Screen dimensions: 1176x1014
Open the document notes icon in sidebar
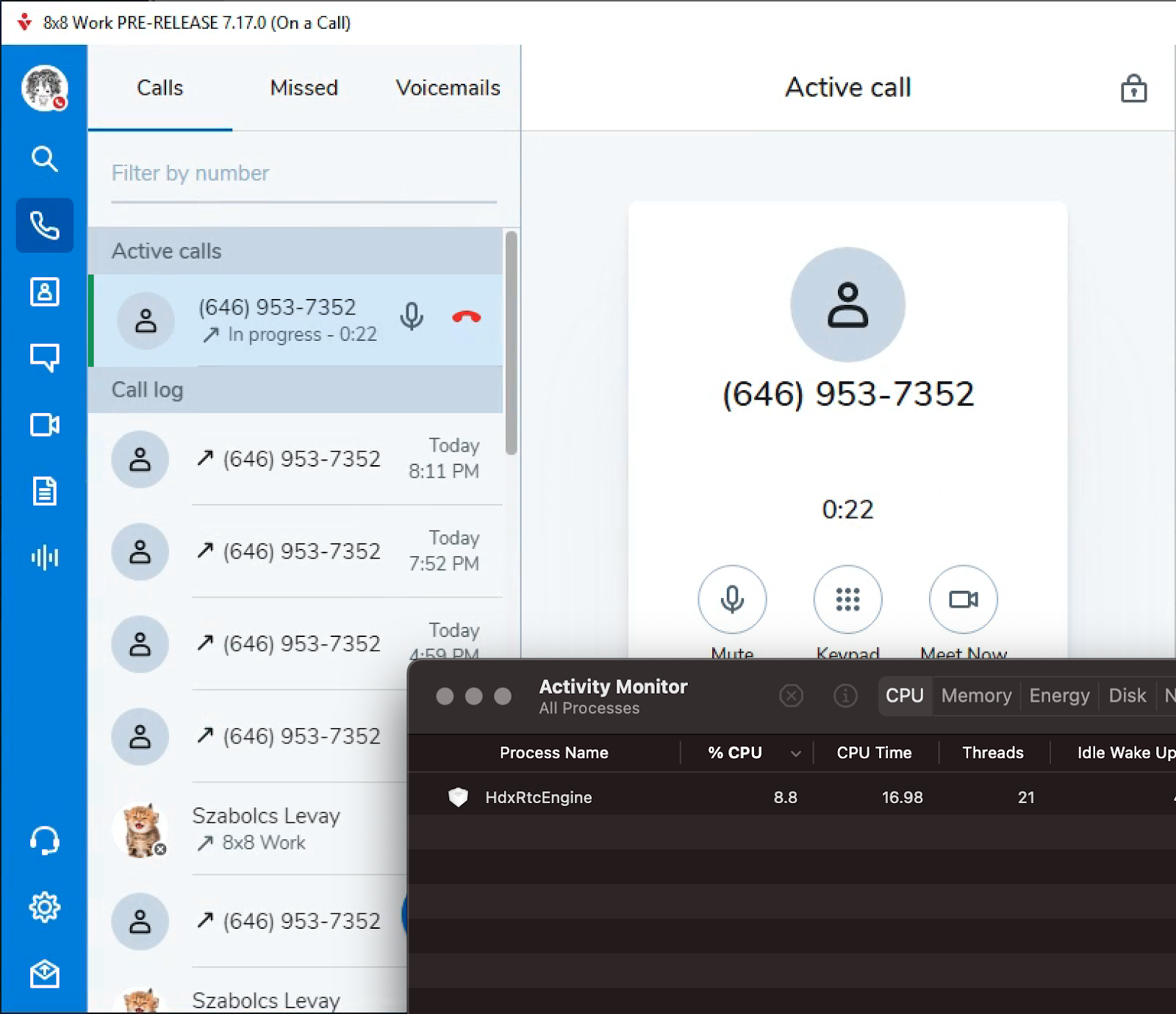pyautogui.click(x=44, y=491)
